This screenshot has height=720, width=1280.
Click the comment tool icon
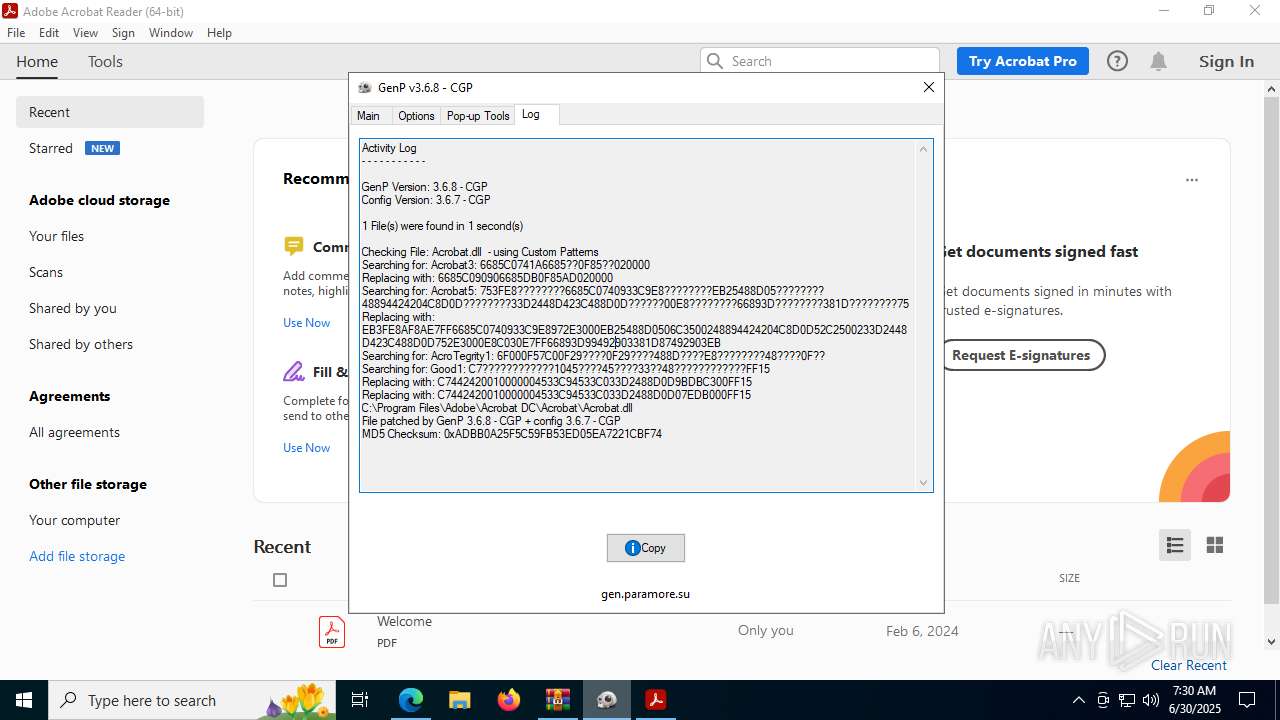tap(293, 246)
